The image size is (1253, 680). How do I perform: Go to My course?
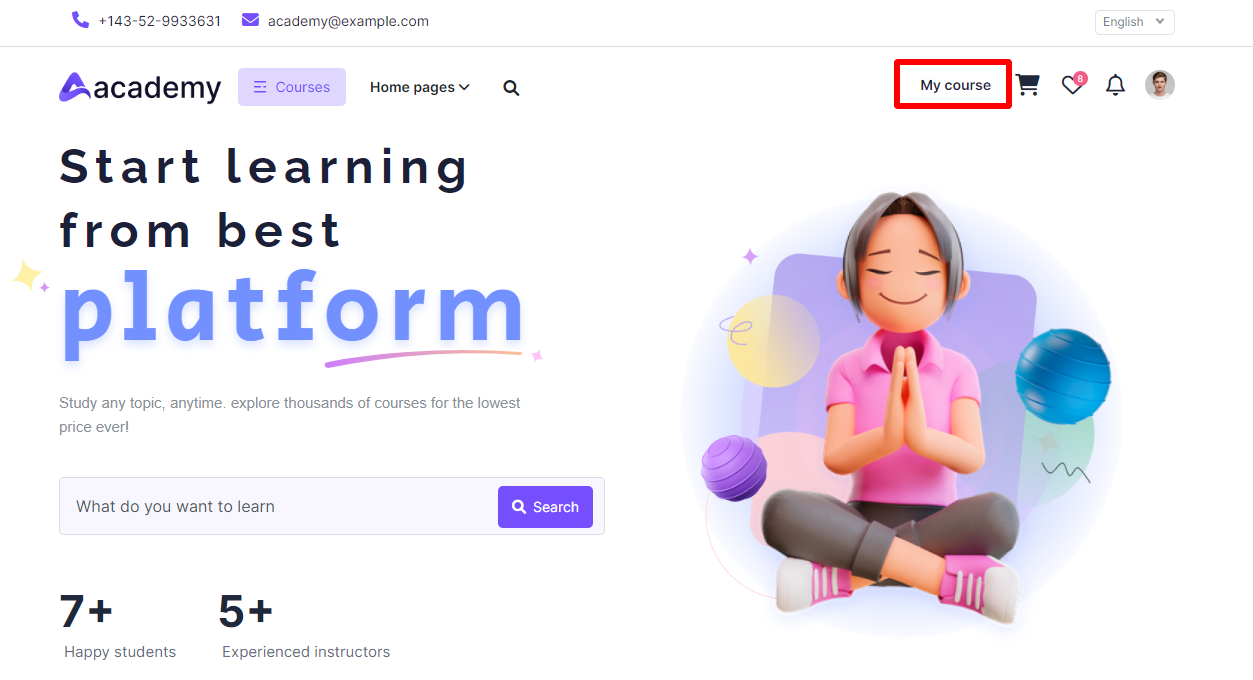click(x=955, y=85)
